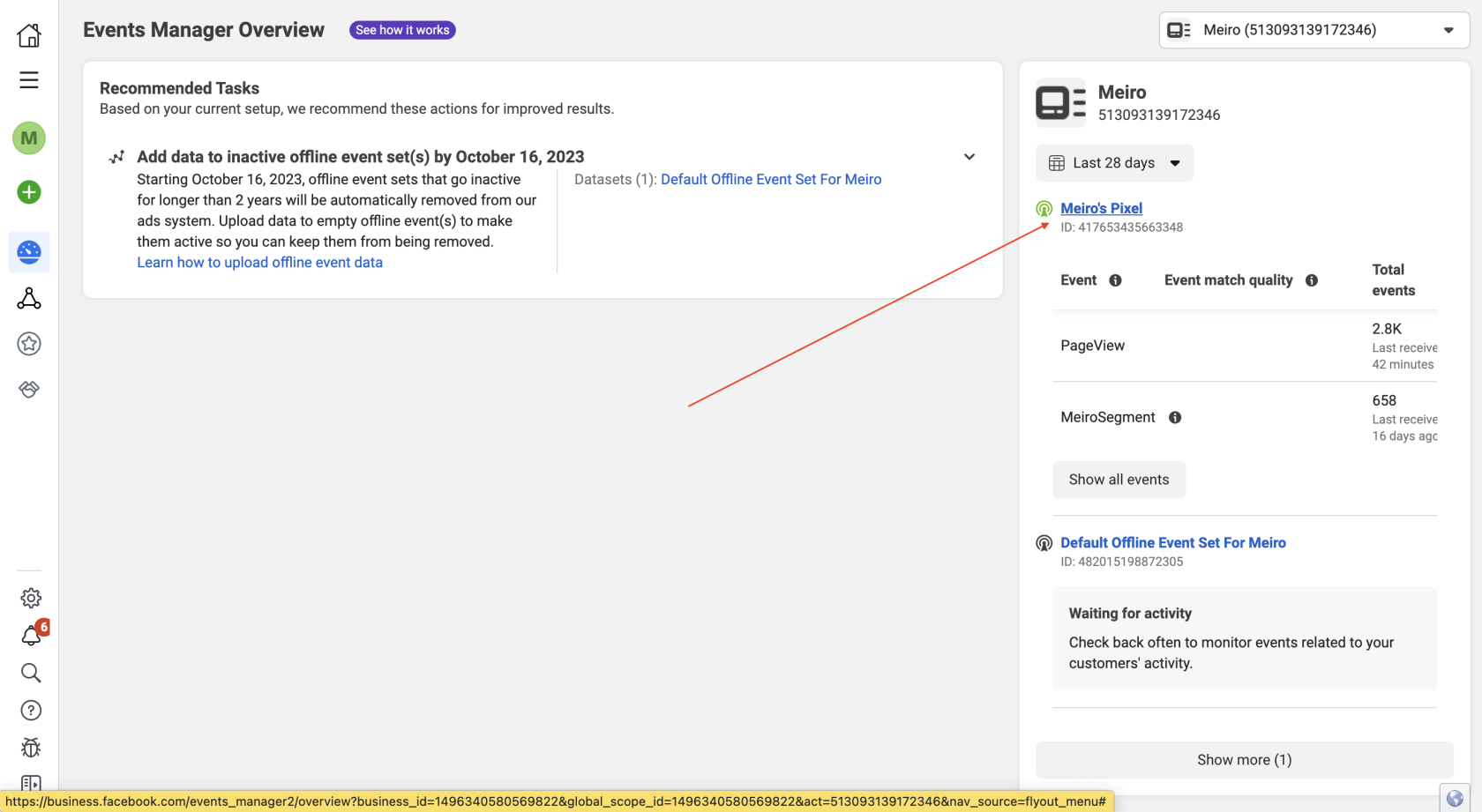Click the Default Offline Event Set status icon

[1044, 543]
